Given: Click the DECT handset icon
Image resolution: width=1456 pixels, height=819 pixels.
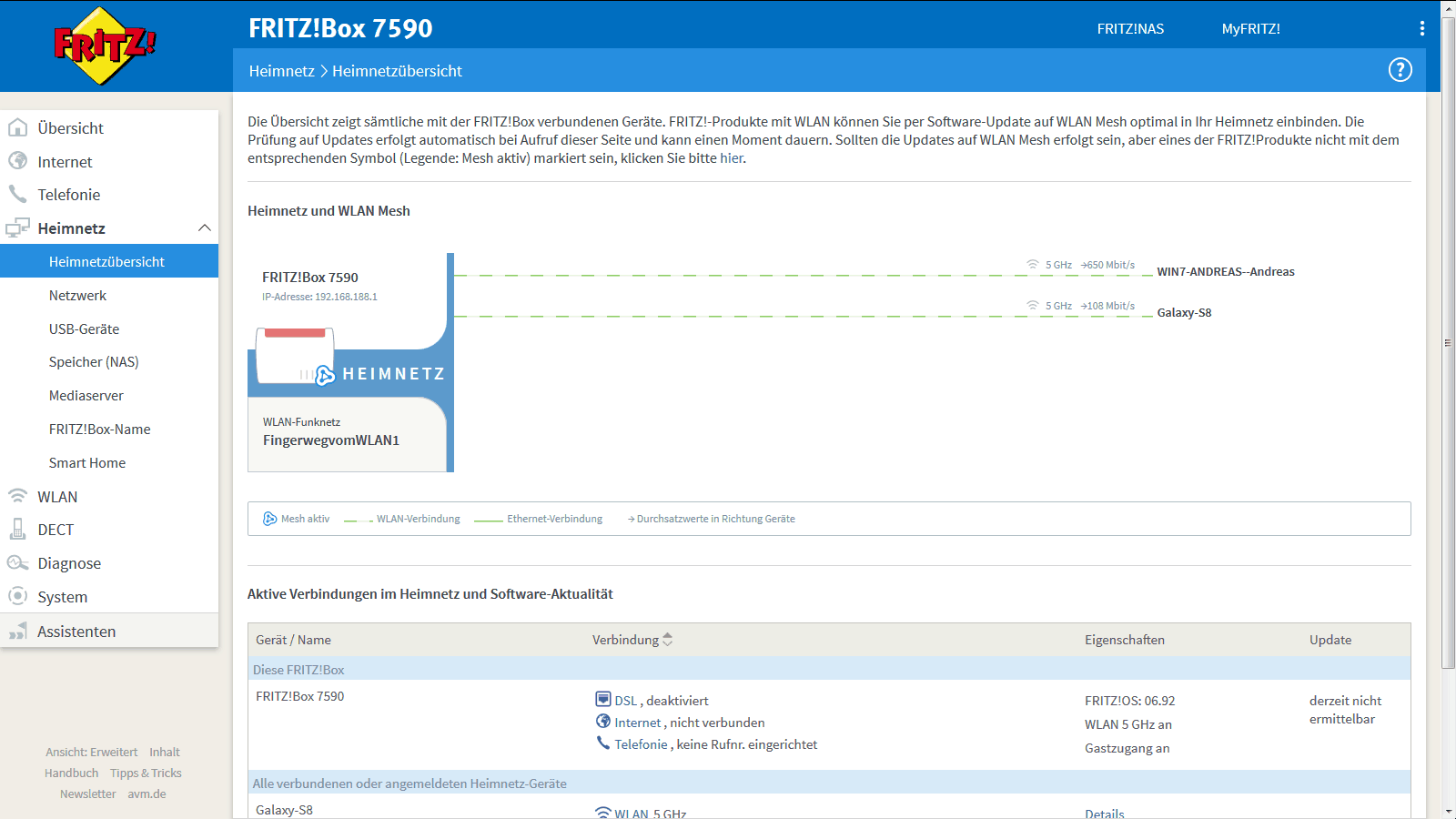Looking at the screenshot, I should point(17,529).
